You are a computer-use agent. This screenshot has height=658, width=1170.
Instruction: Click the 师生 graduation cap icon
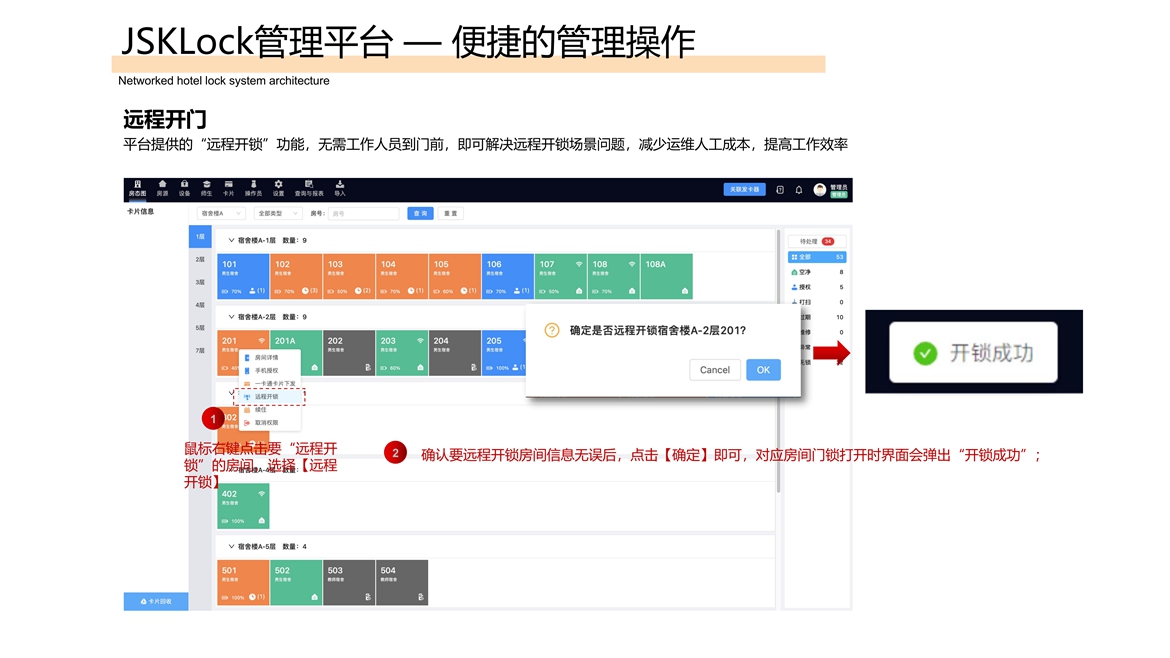tap(207, 185)
